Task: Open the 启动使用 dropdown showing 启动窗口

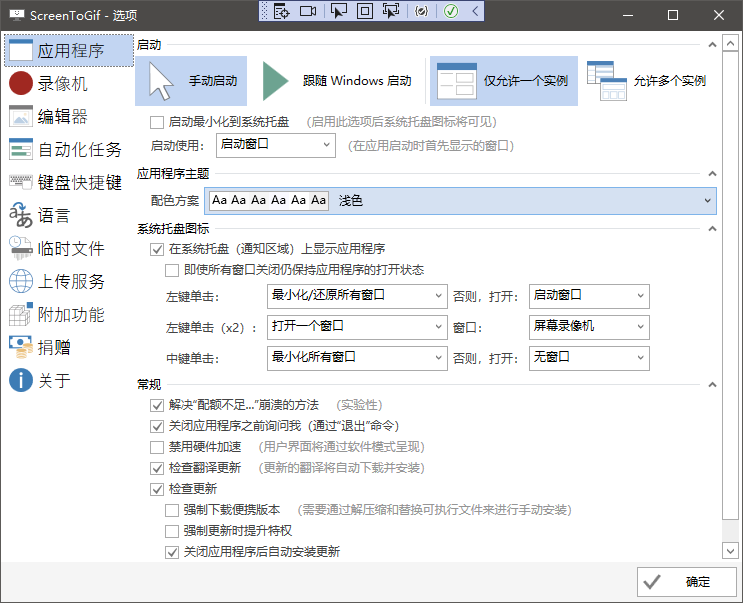Action: tap(276, 145)
